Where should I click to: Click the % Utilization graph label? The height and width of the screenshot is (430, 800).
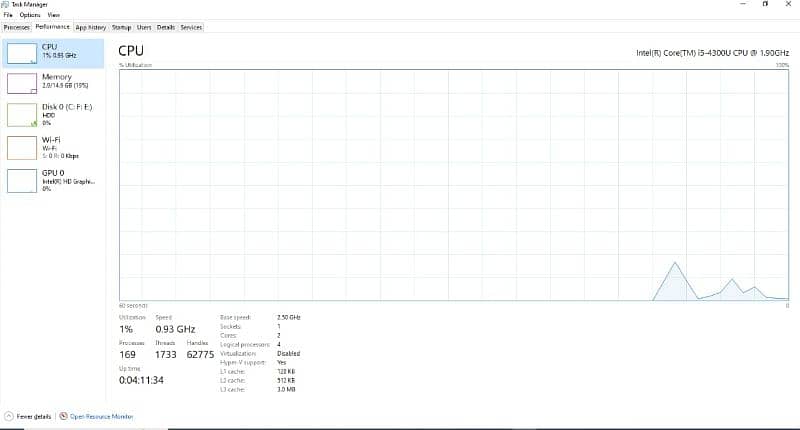click(x=135, y=65)
